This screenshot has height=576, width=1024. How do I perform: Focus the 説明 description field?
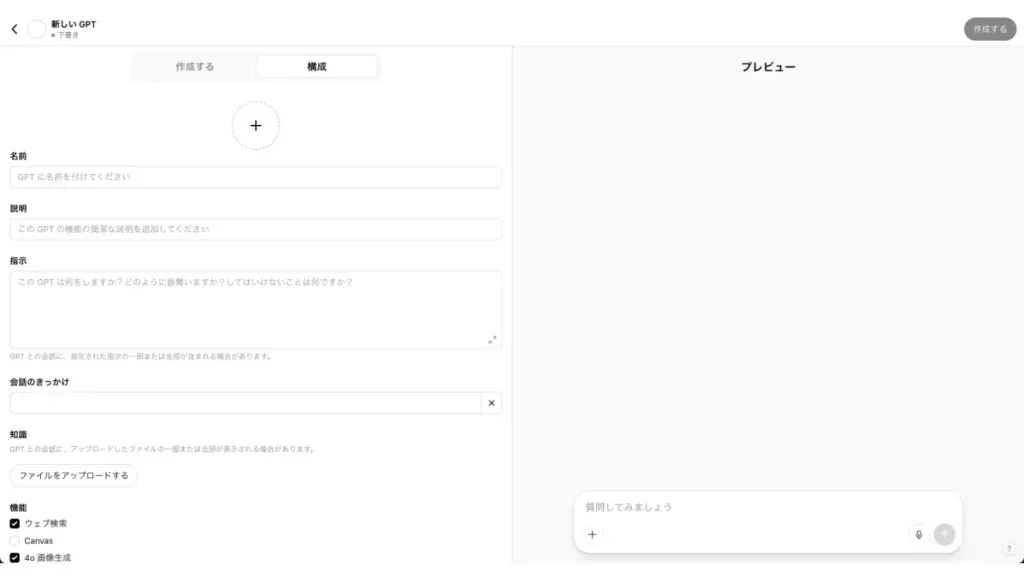click(255, 229)
